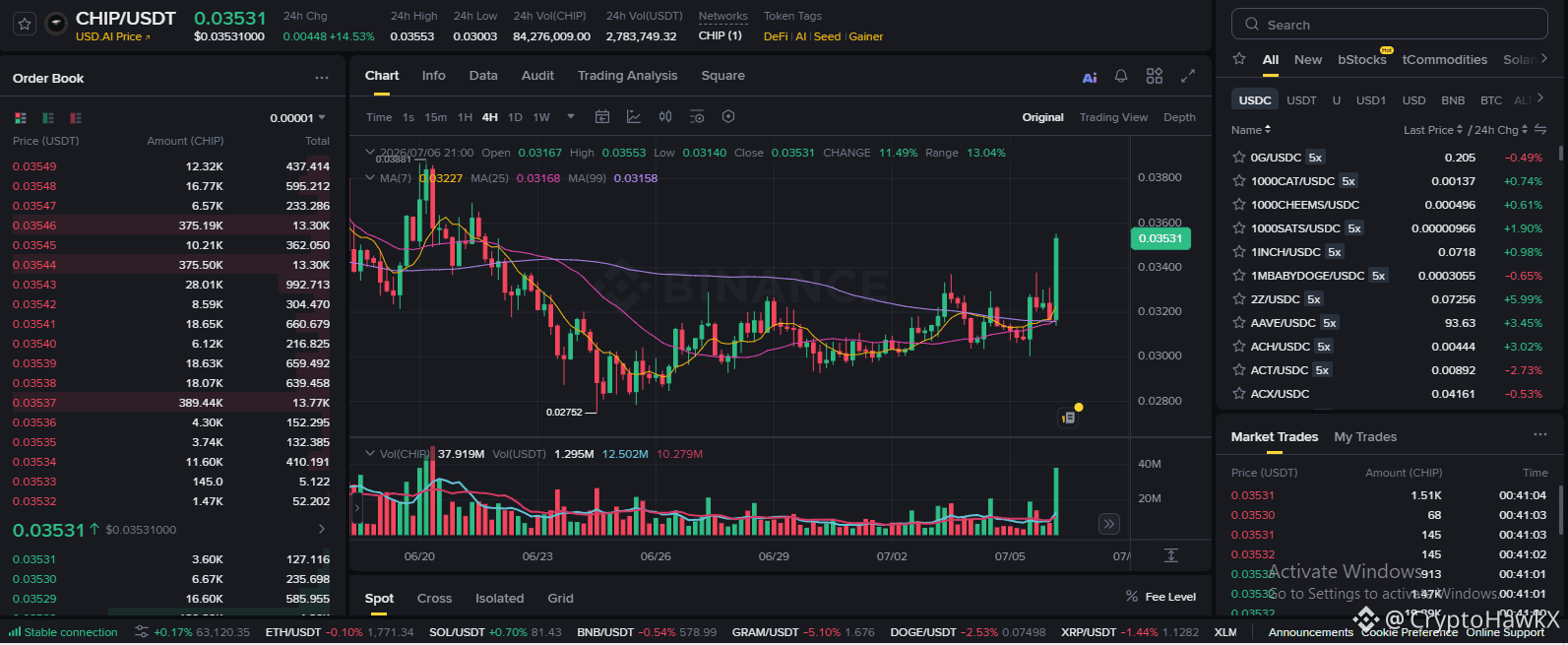Select the 1D time interval

point(515,117)
